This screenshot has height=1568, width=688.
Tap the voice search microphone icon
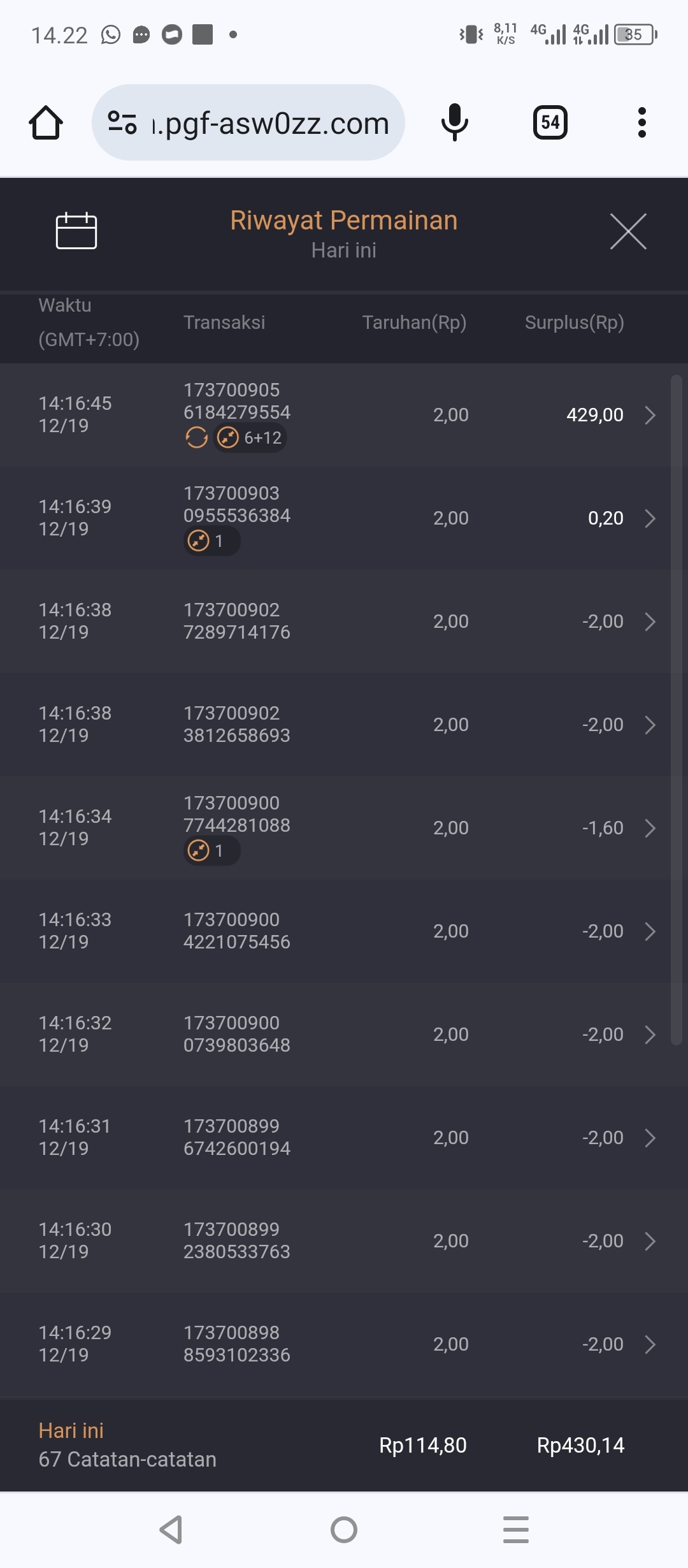click(454, 122)
